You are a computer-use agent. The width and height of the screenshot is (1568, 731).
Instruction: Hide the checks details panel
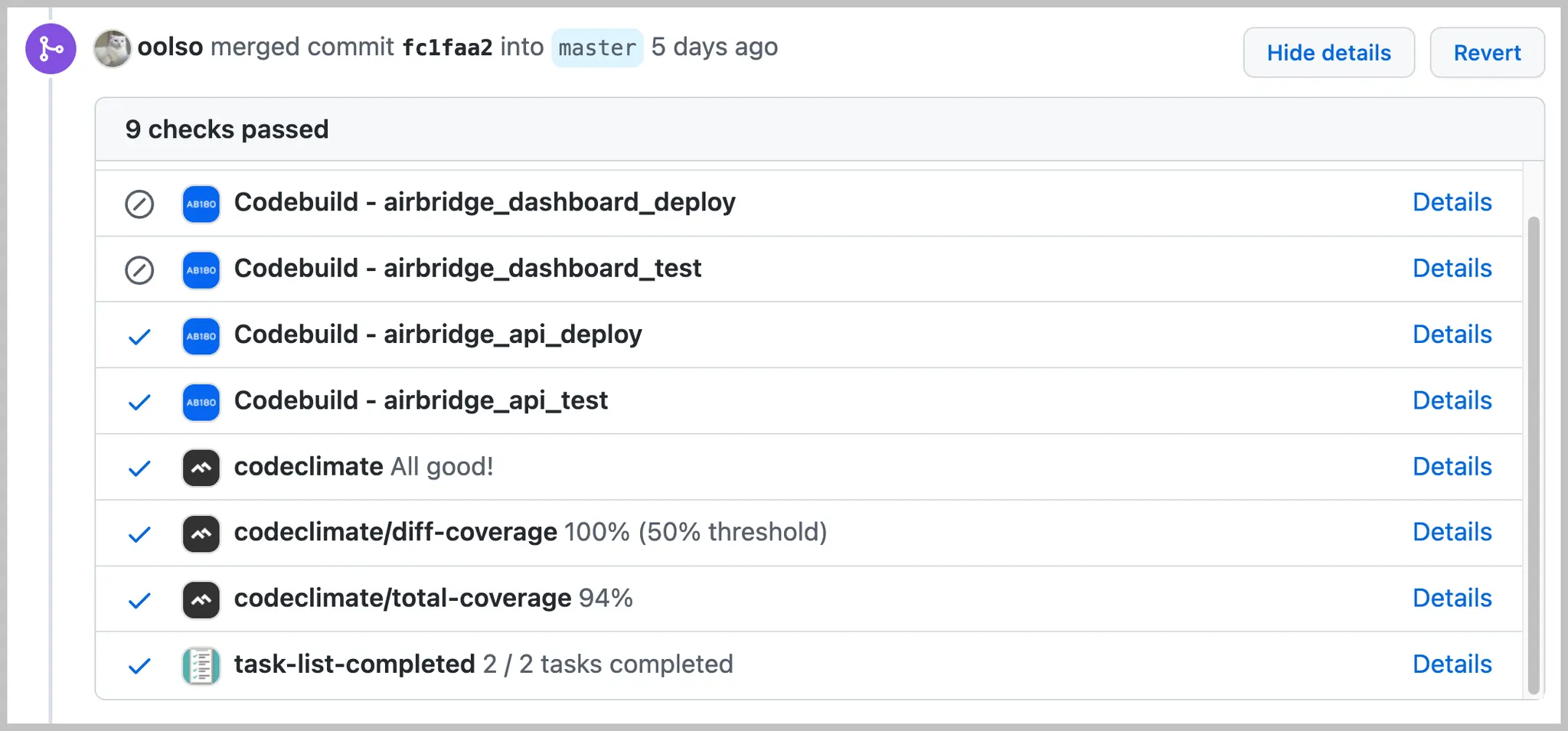[1328, 53]
